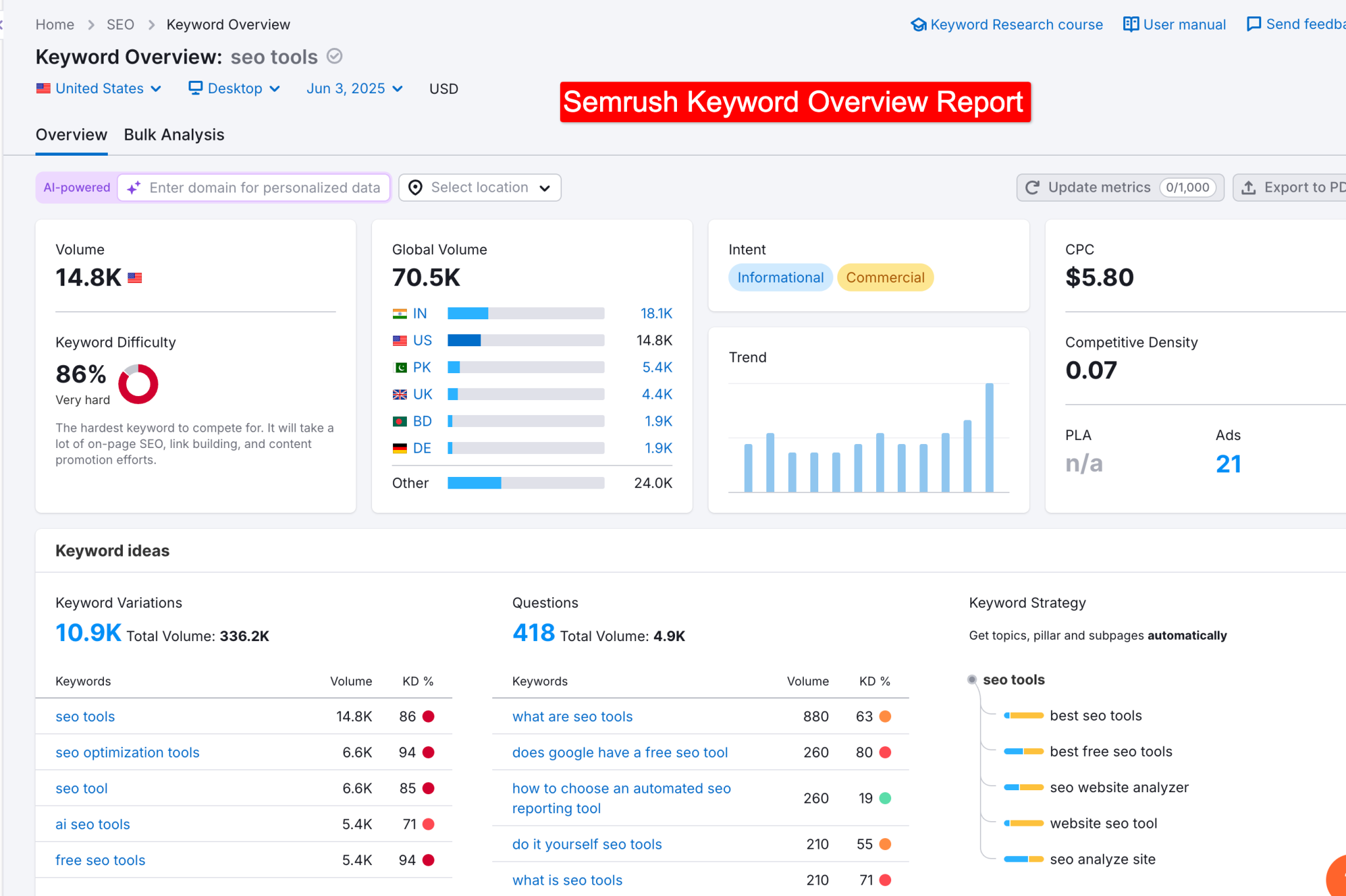Screen dimensions: 1346x896
Task: Click the location pin icon
Action: (415, 188)
